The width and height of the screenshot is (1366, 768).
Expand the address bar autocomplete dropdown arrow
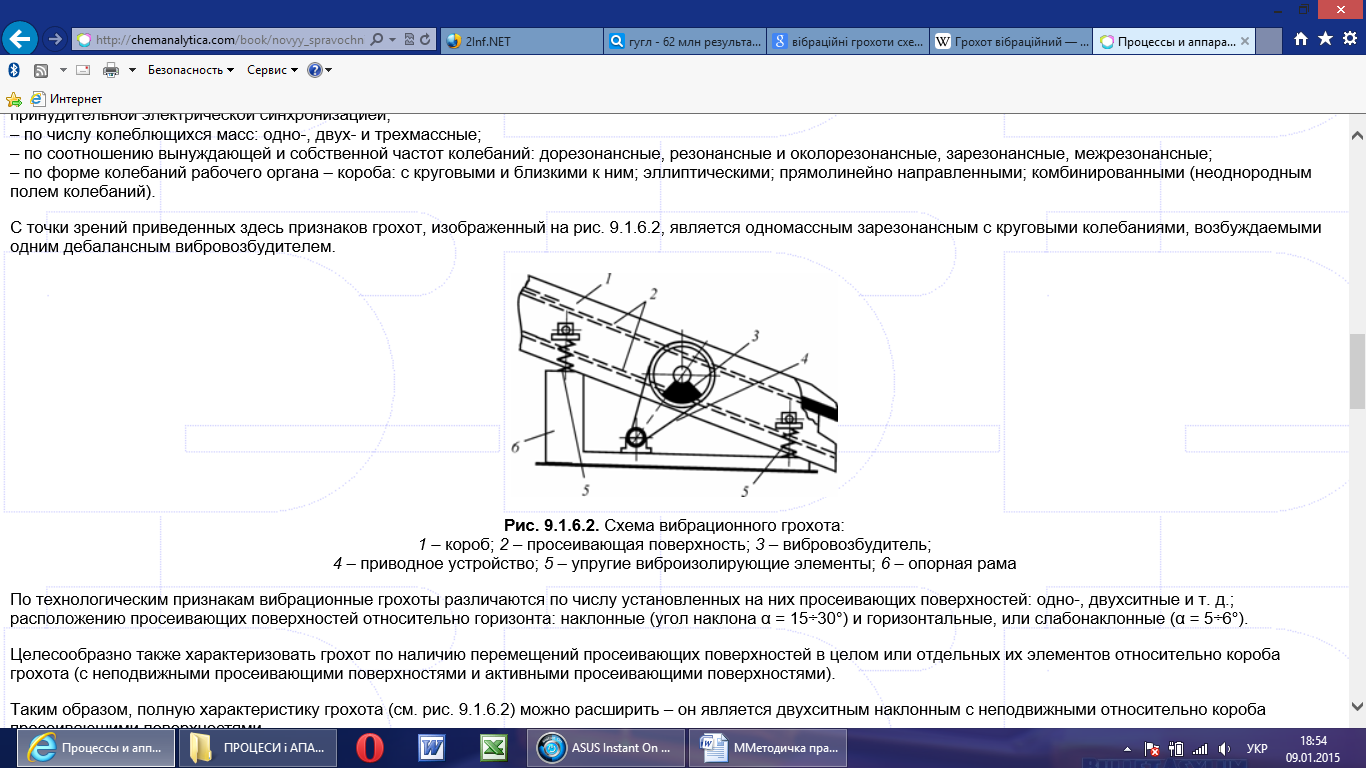pyautogui.click(x=393, y=40)
